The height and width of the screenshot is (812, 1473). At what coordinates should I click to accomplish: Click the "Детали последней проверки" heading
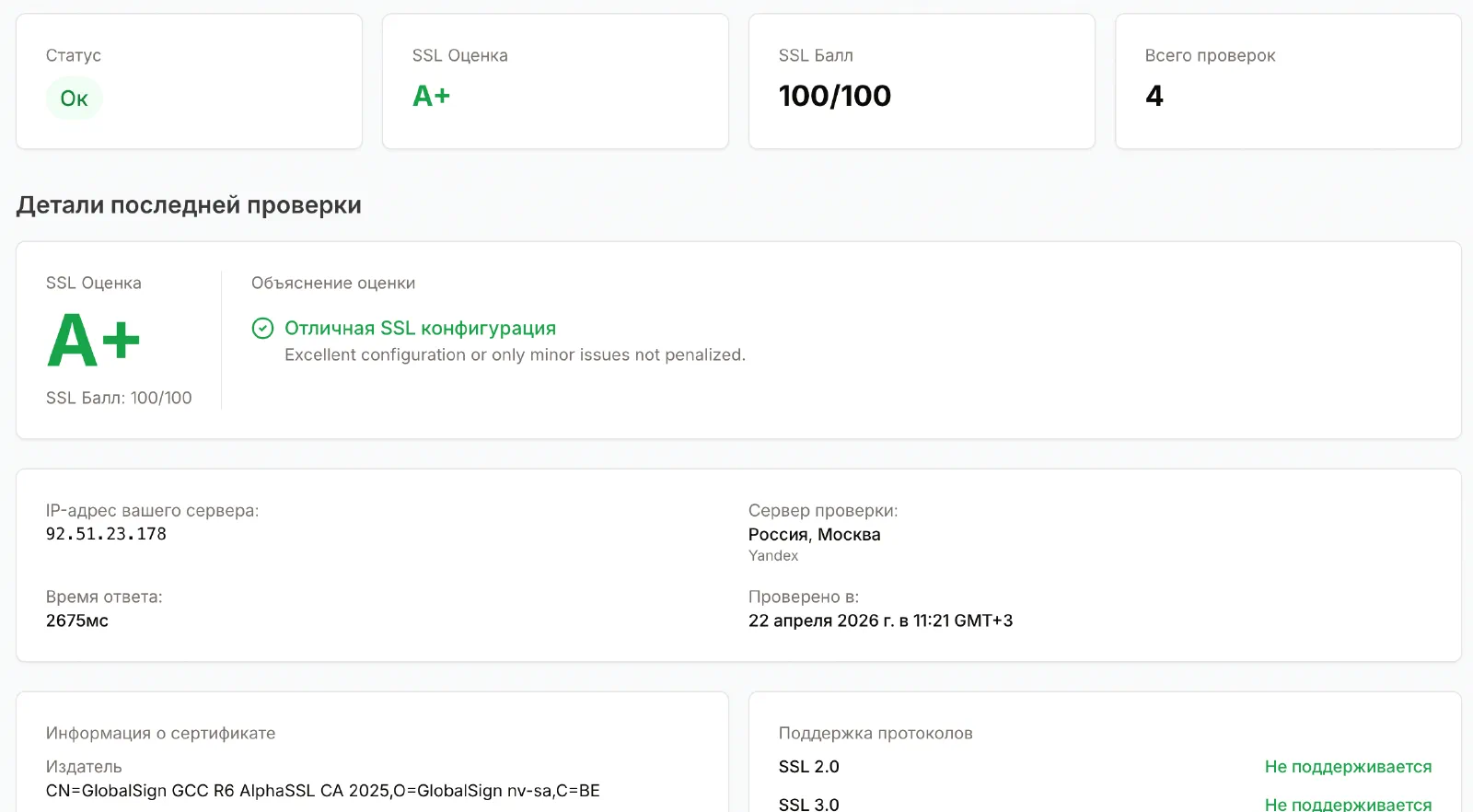coord(189,205)
